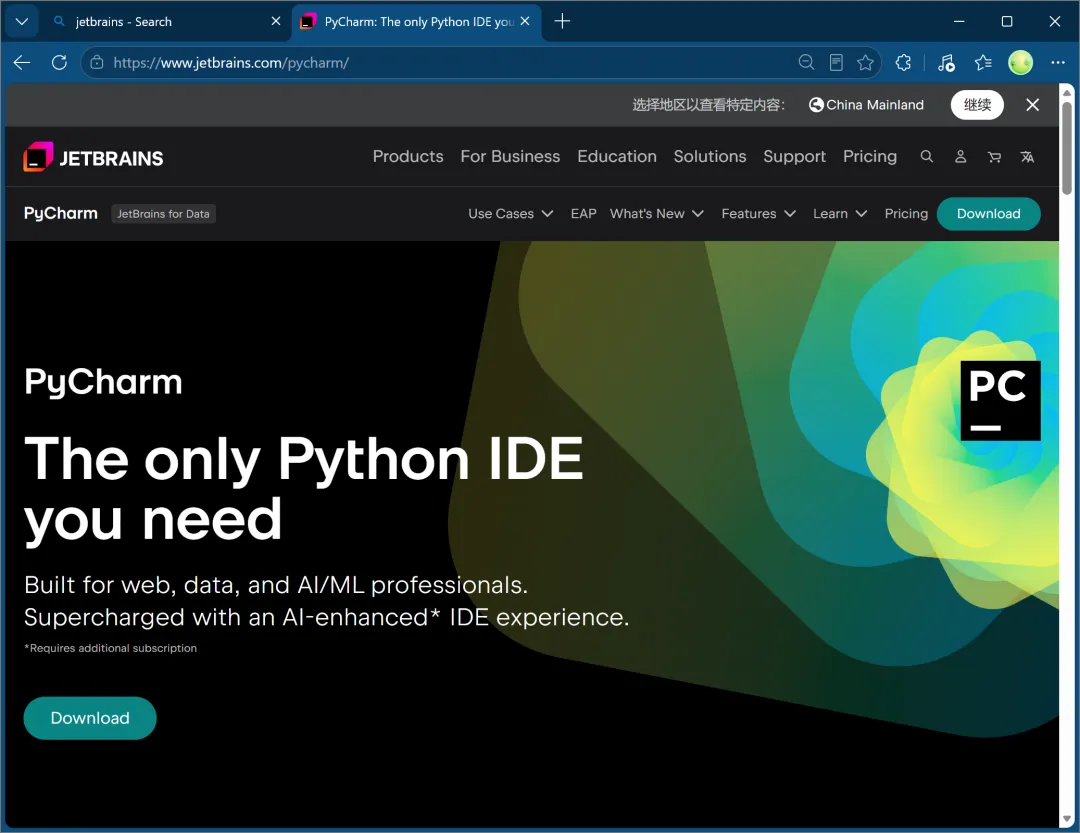Click the PyCharm product name link
1080x833 pixels.
tap(61, 213)
